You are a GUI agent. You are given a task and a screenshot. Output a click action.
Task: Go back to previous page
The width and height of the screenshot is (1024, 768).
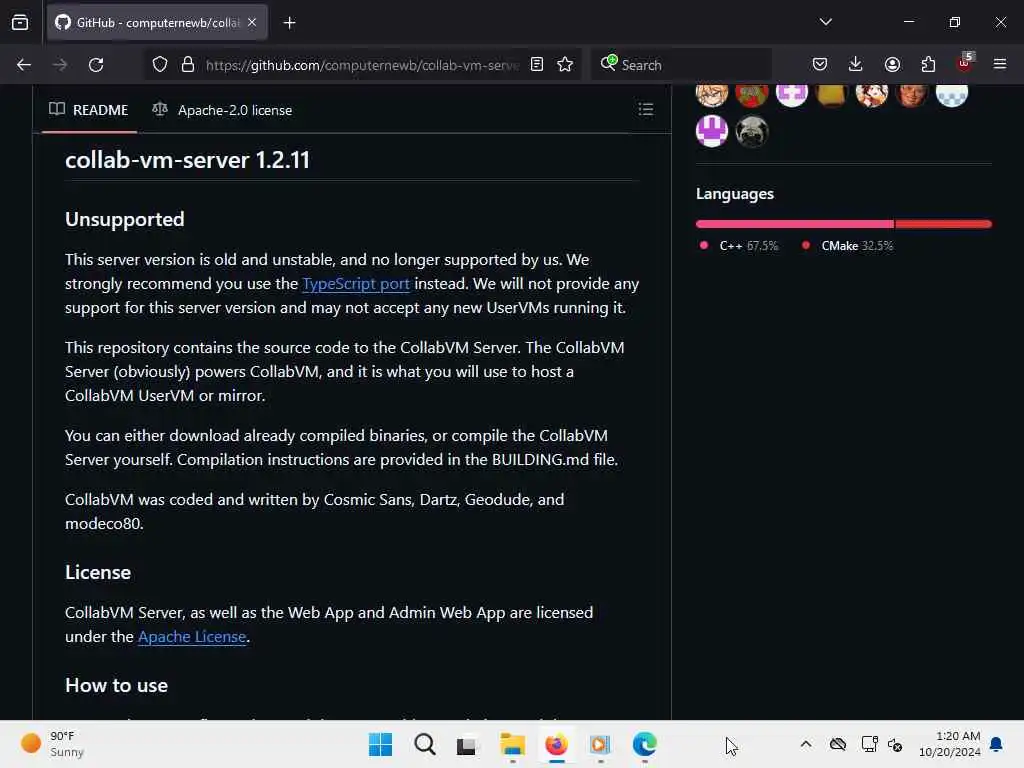click(24, 65)
